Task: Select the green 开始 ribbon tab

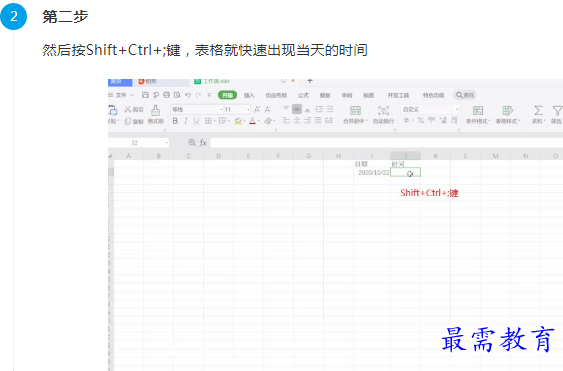Action: click(227, 95)
